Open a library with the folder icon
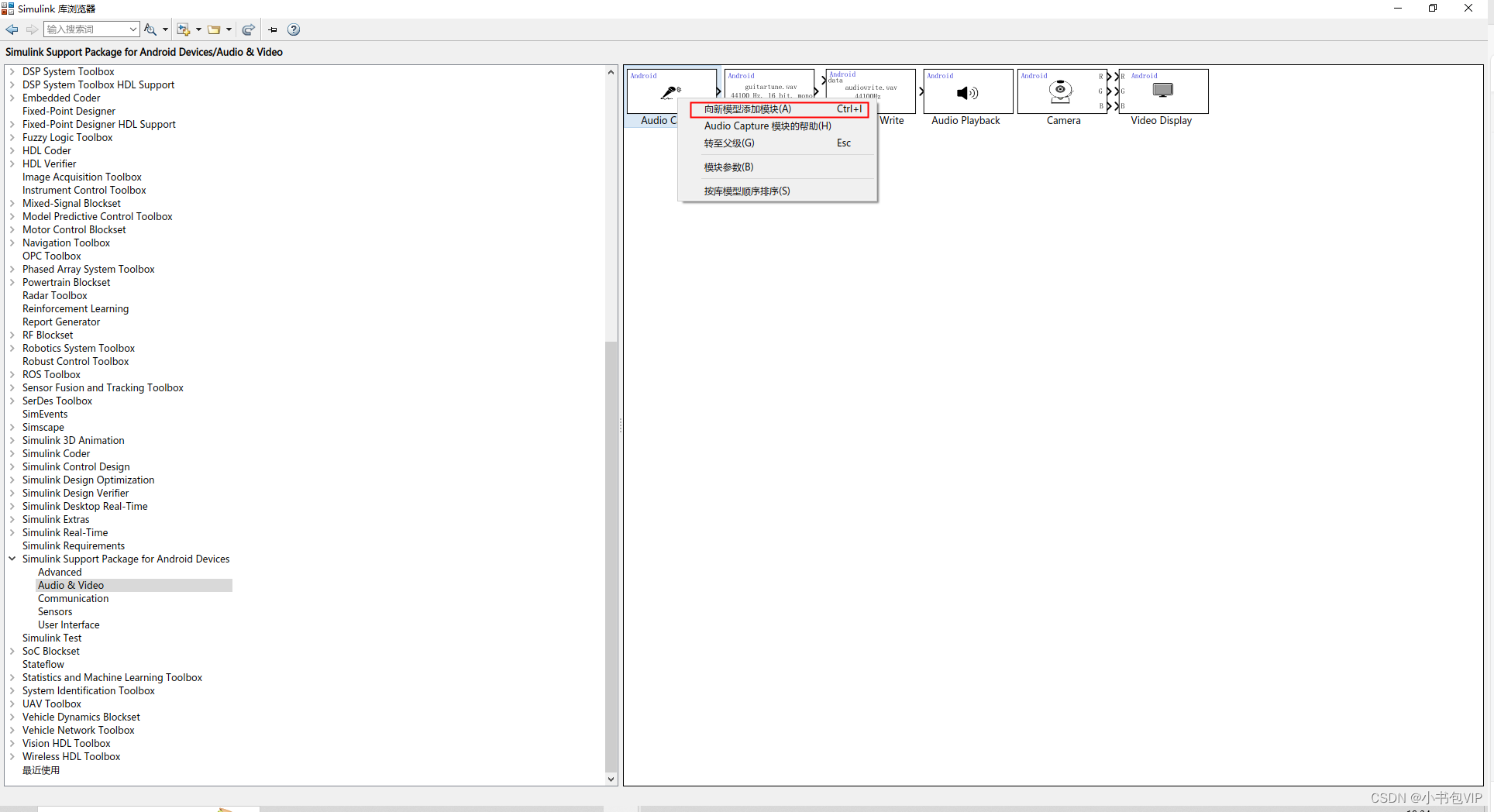The height and width of the screenshot is (812, 1494). click(x=215, y=29)
